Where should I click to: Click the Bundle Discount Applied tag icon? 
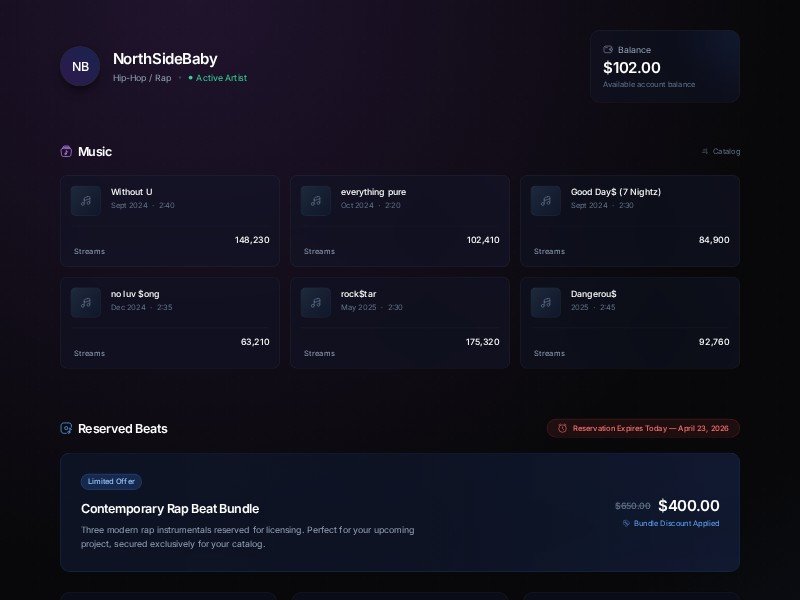click(627, 523)
